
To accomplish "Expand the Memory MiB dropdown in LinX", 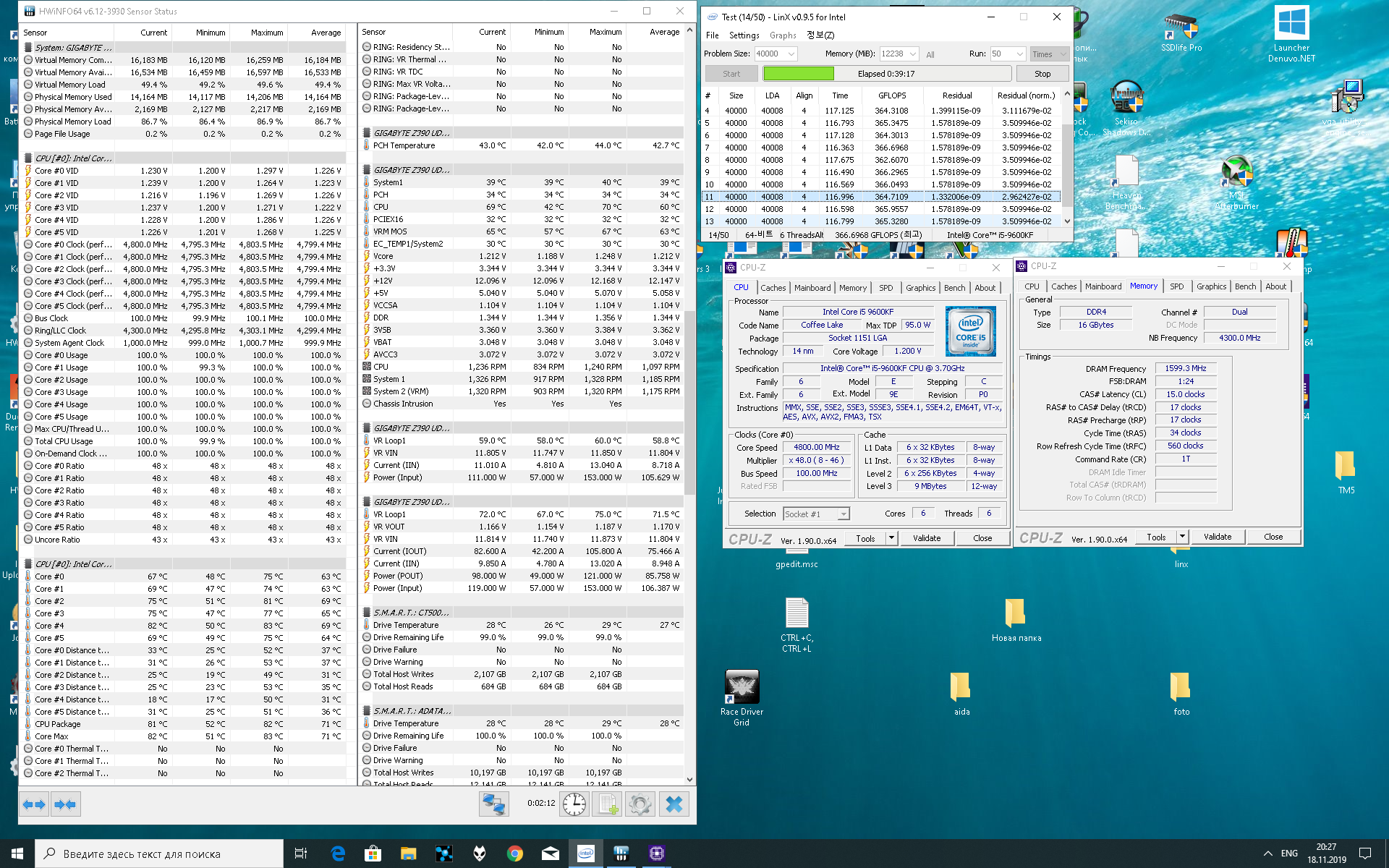I will (912, 54).
